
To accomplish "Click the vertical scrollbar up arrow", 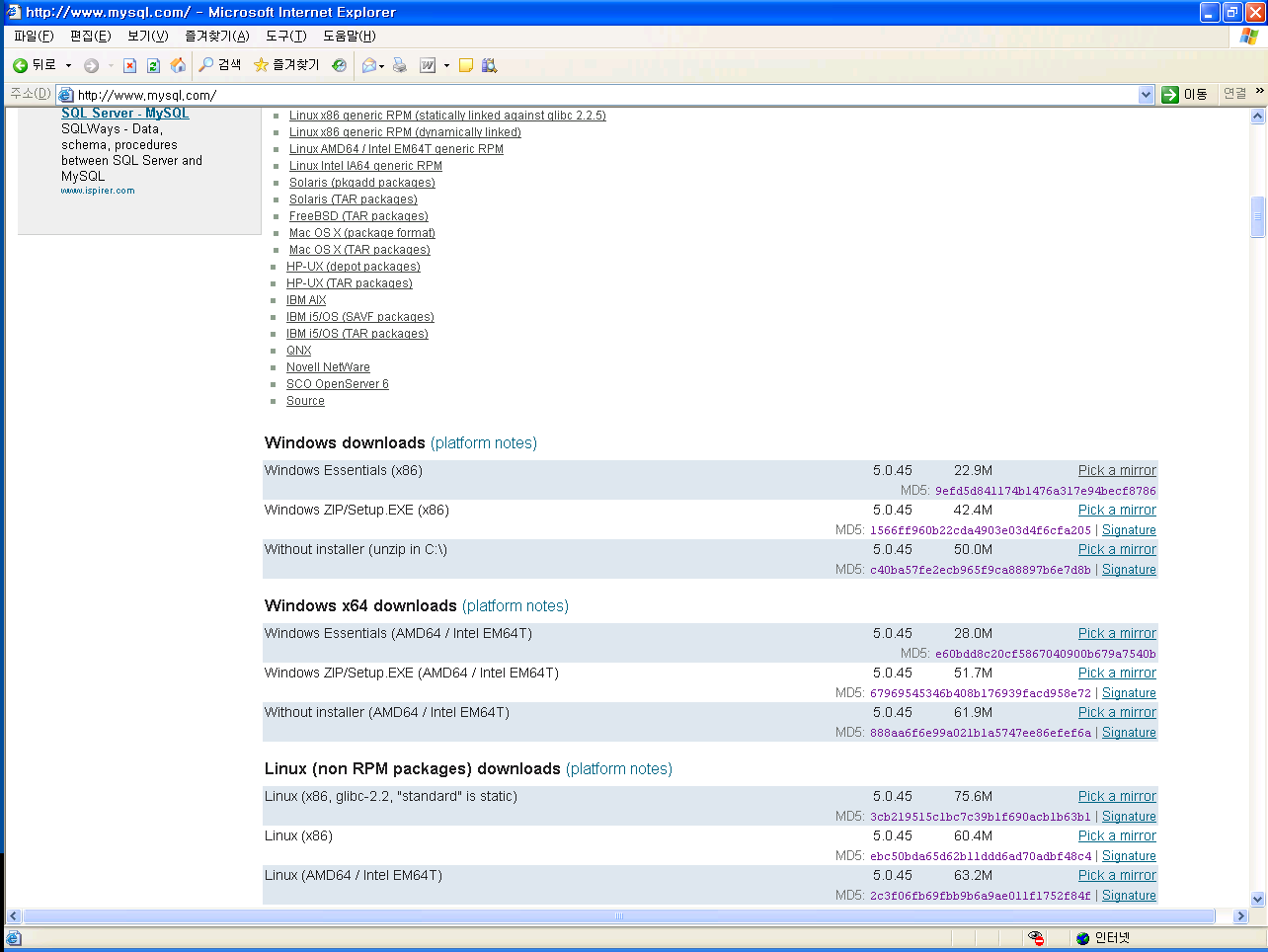I will pyautogui.click(x=1257, y=117).
